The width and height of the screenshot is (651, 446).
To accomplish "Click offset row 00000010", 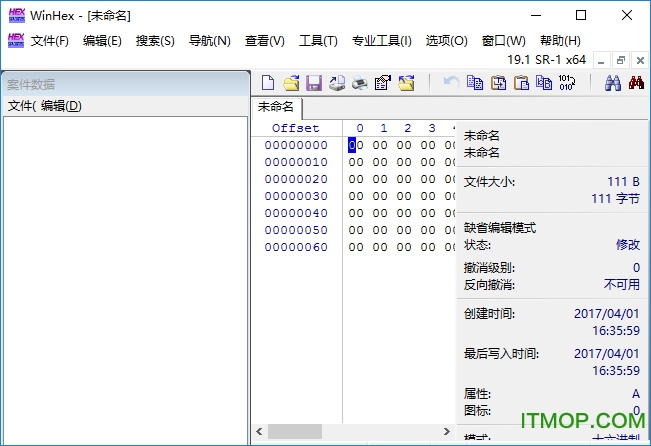I will pos(296,162).
